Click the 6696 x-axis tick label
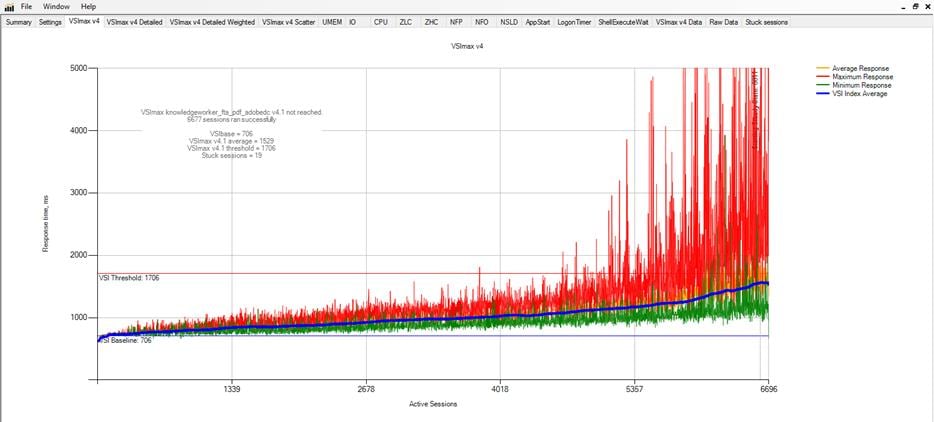This screenshot has width=934, height=422. tap(768, 390)
